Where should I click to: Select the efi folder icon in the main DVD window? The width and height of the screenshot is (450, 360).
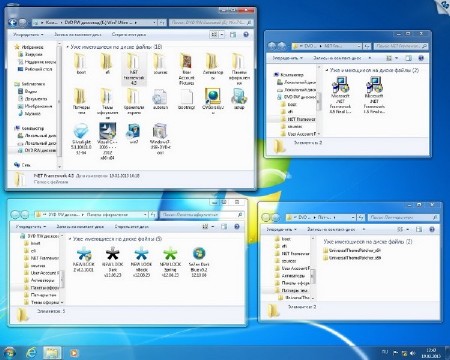point(107,64)
